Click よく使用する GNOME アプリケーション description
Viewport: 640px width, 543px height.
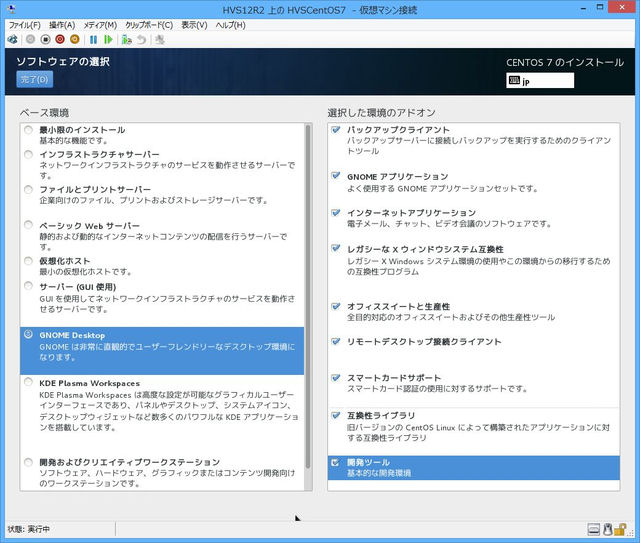442,189
